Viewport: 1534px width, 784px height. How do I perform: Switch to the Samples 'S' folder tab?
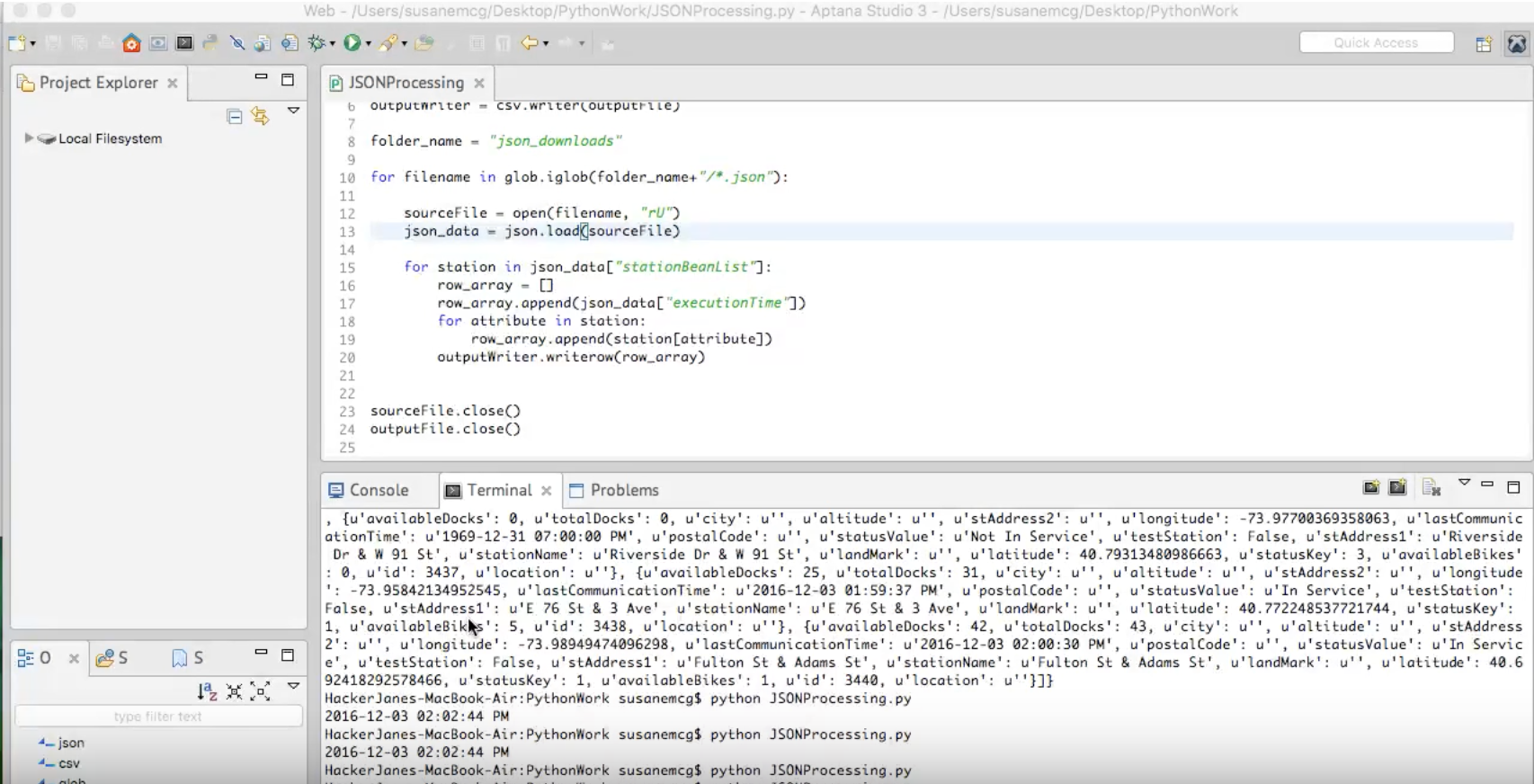(x=112, y=658)
